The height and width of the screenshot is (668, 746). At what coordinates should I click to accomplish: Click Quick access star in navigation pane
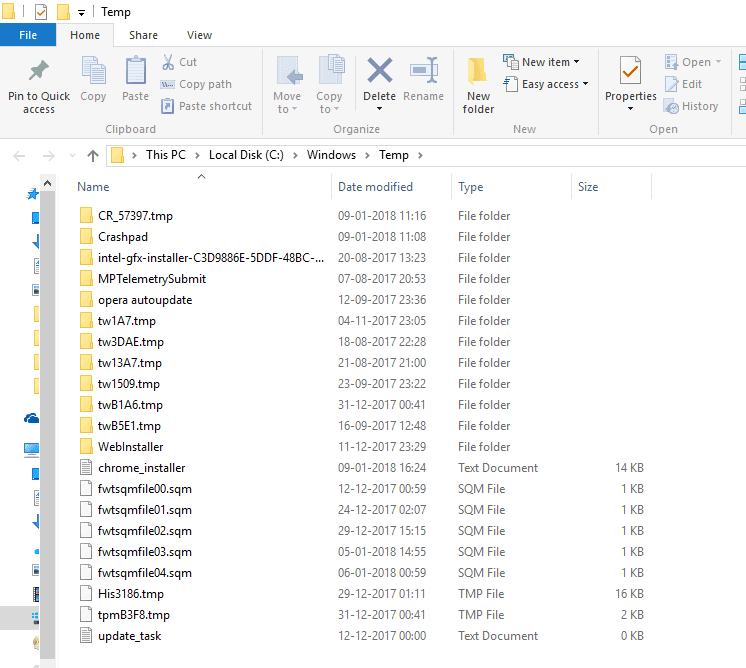point(32,194)
